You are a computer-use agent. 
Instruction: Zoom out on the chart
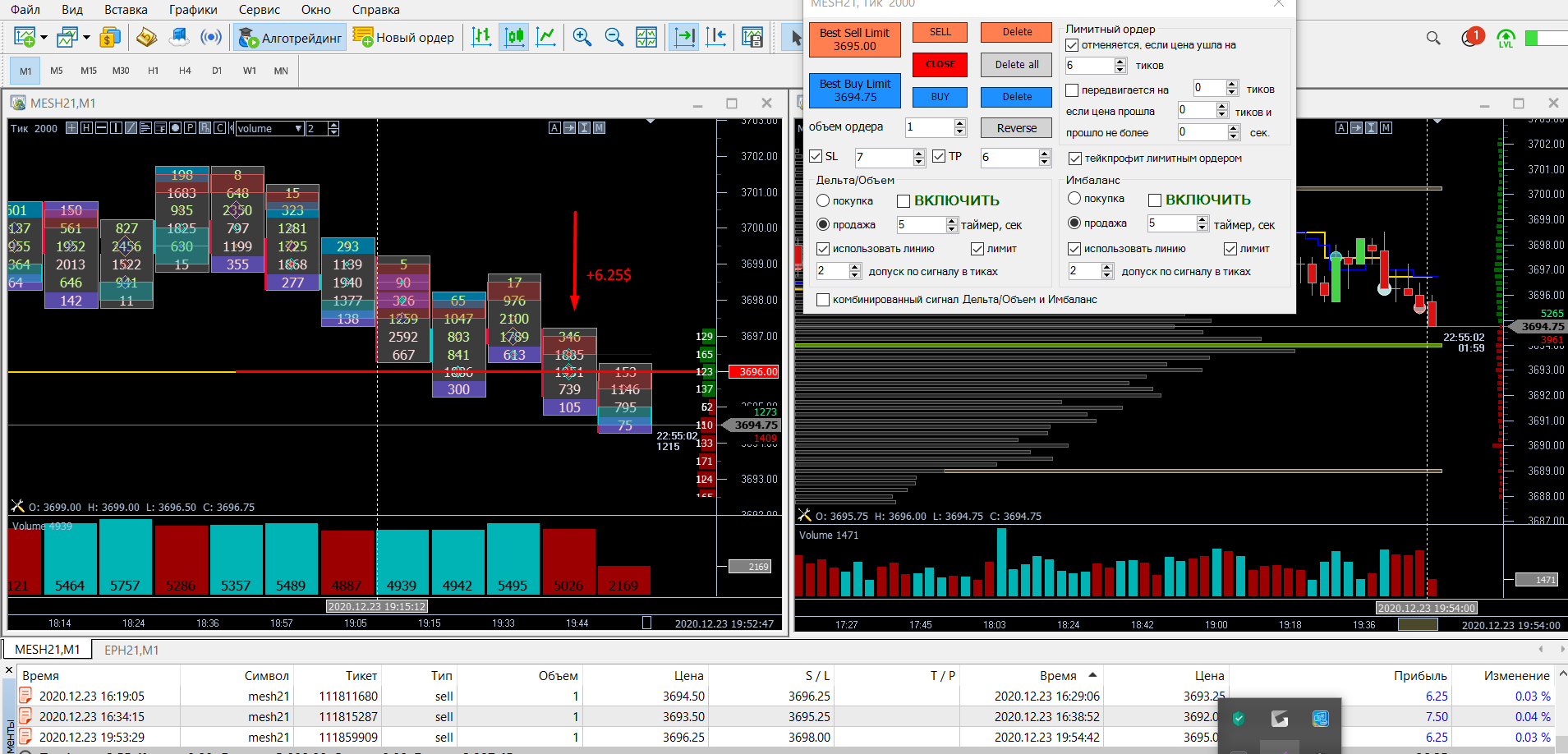click(x=614, y=37)
